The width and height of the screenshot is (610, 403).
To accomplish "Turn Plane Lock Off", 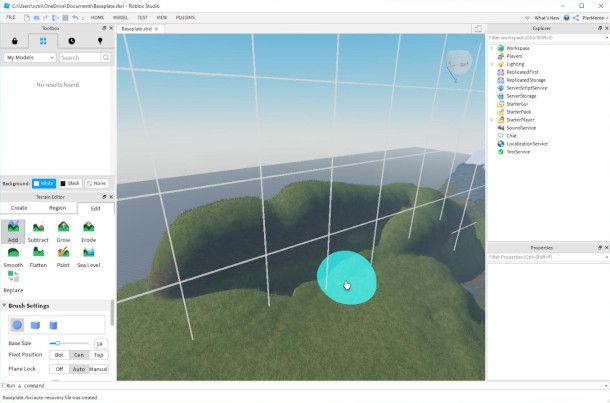I will coord(59,369).
